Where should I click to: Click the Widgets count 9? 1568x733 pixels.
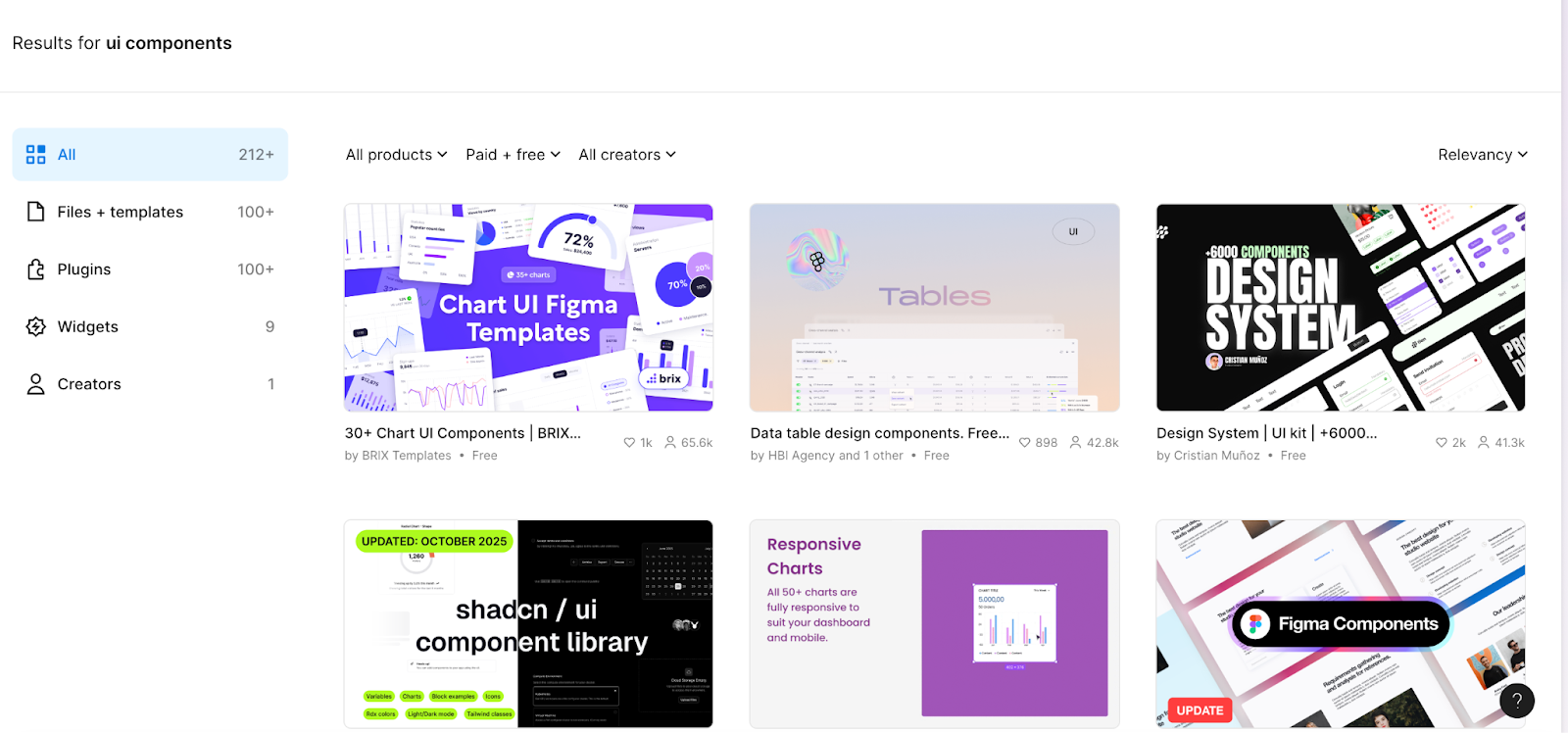point(269,326)
